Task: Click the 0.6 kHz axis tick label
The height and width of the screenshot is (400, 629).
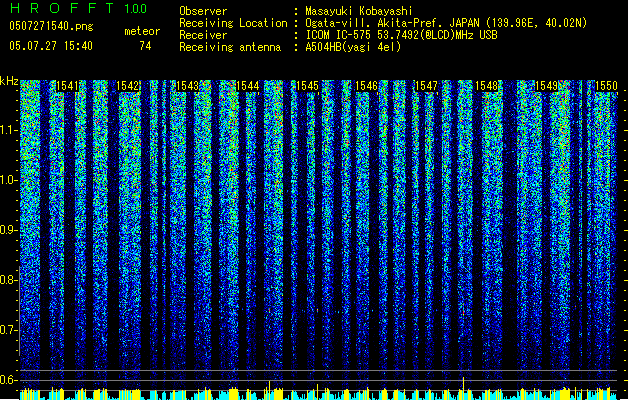Action: [x=8, y=380]
